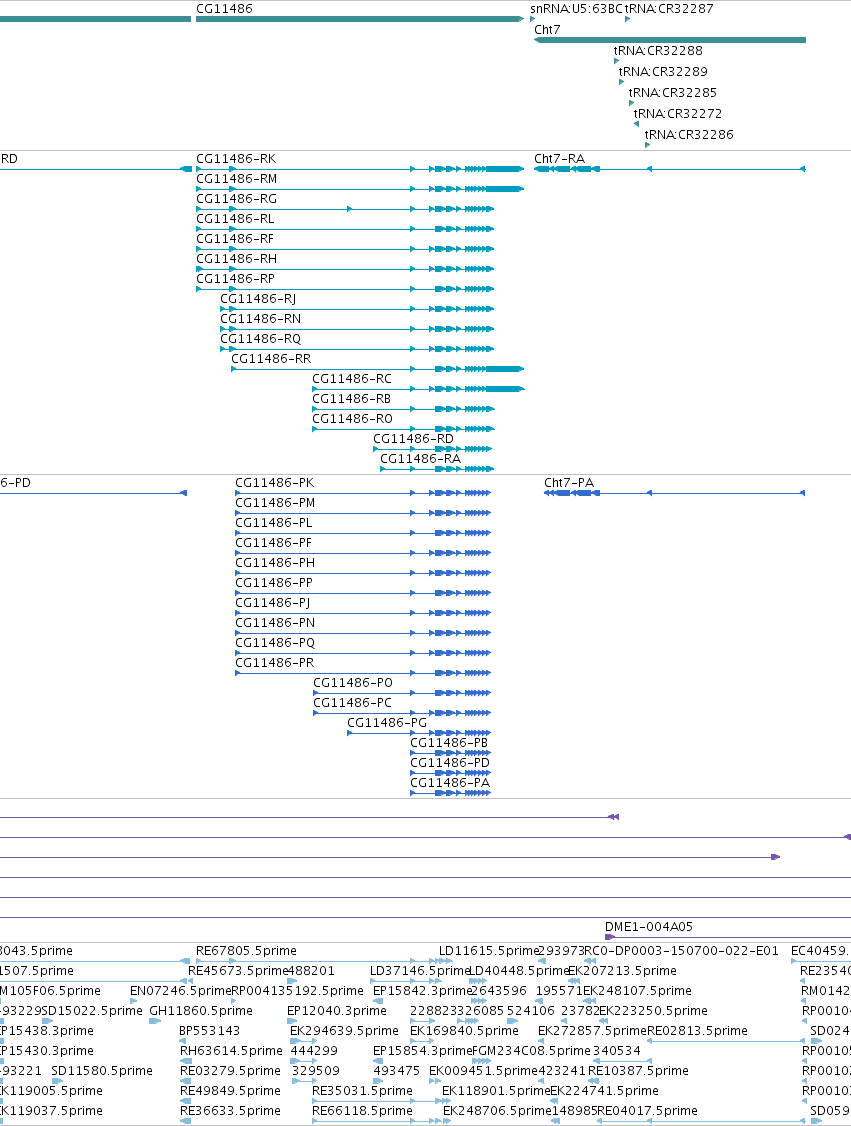The width and height of the screenshot is (851, 1126).
Task: Select the CG11486-PH protein
Action: pos(275,563)
